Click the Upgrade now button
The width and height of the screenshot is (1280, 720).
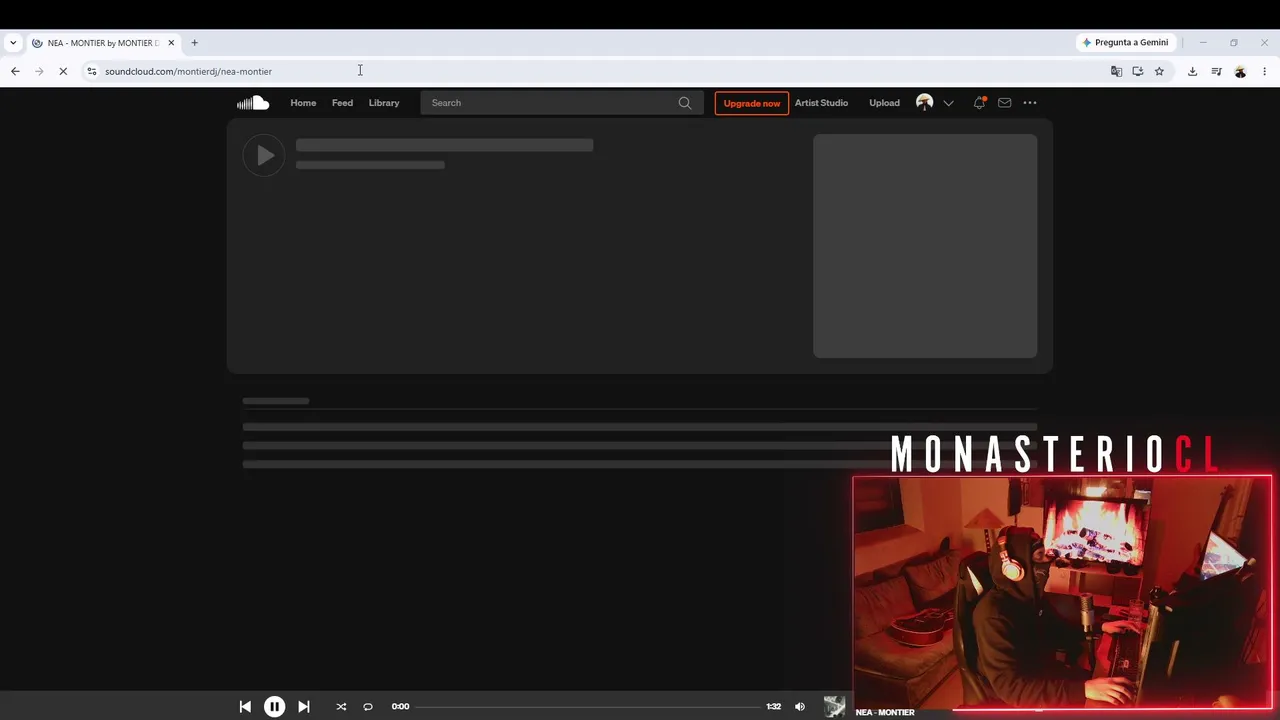(751, 103)
